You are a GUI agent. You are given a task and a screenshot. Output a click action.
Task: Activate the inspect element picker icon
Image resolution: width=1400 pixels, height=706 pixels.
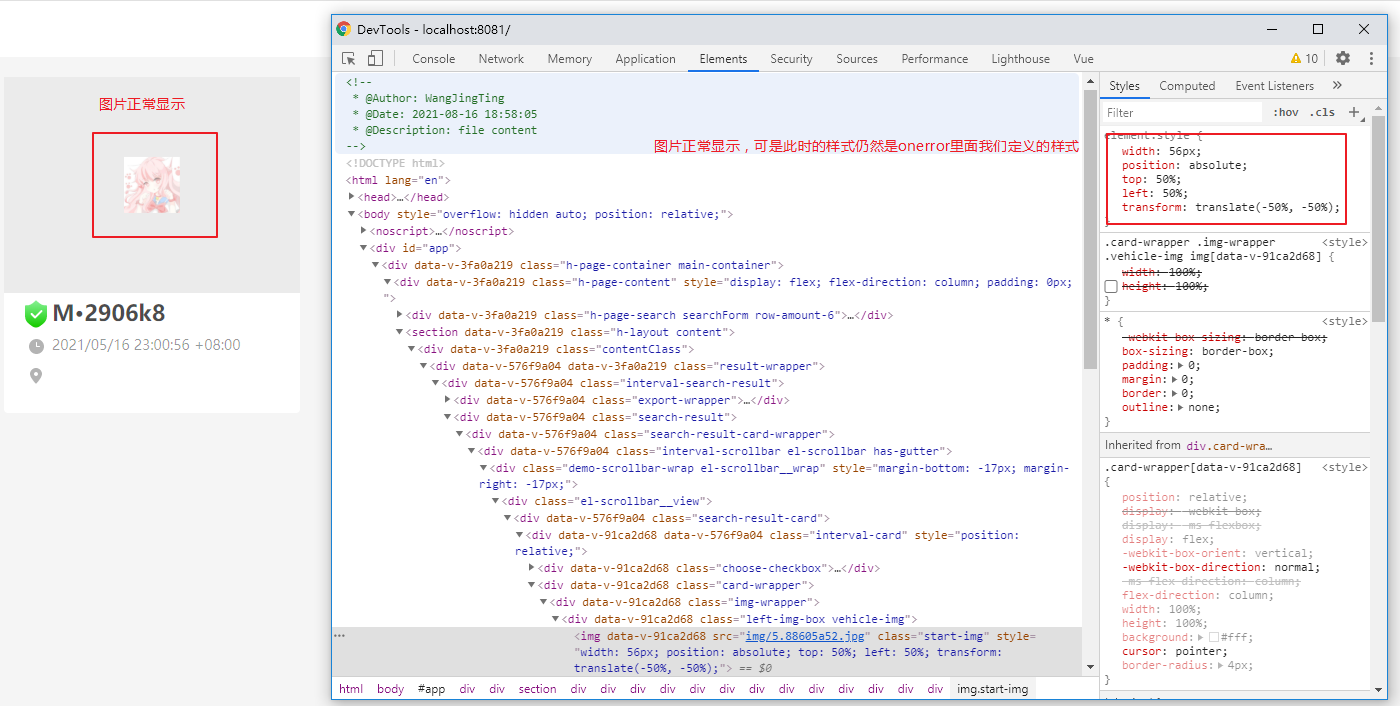point(349,59)
